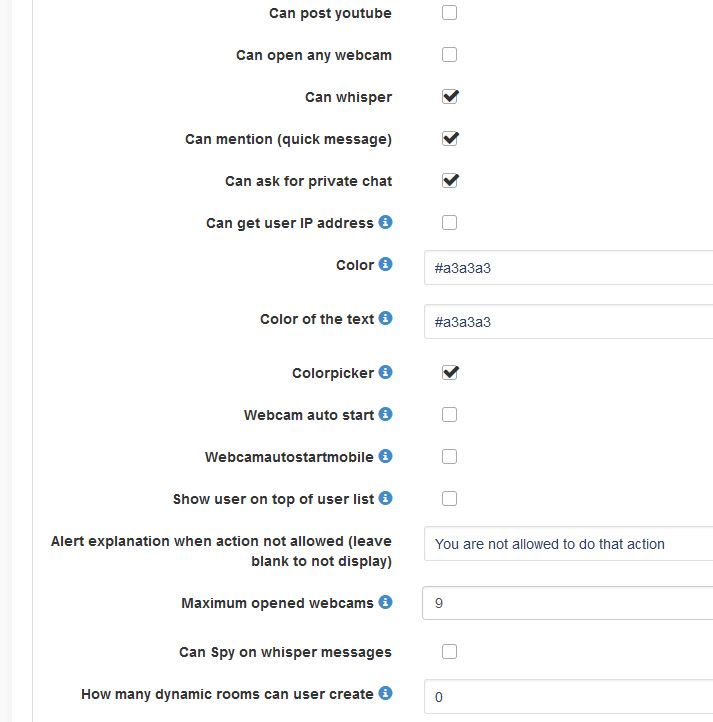Click info icon beside Webcam auto start

point(386,414)
